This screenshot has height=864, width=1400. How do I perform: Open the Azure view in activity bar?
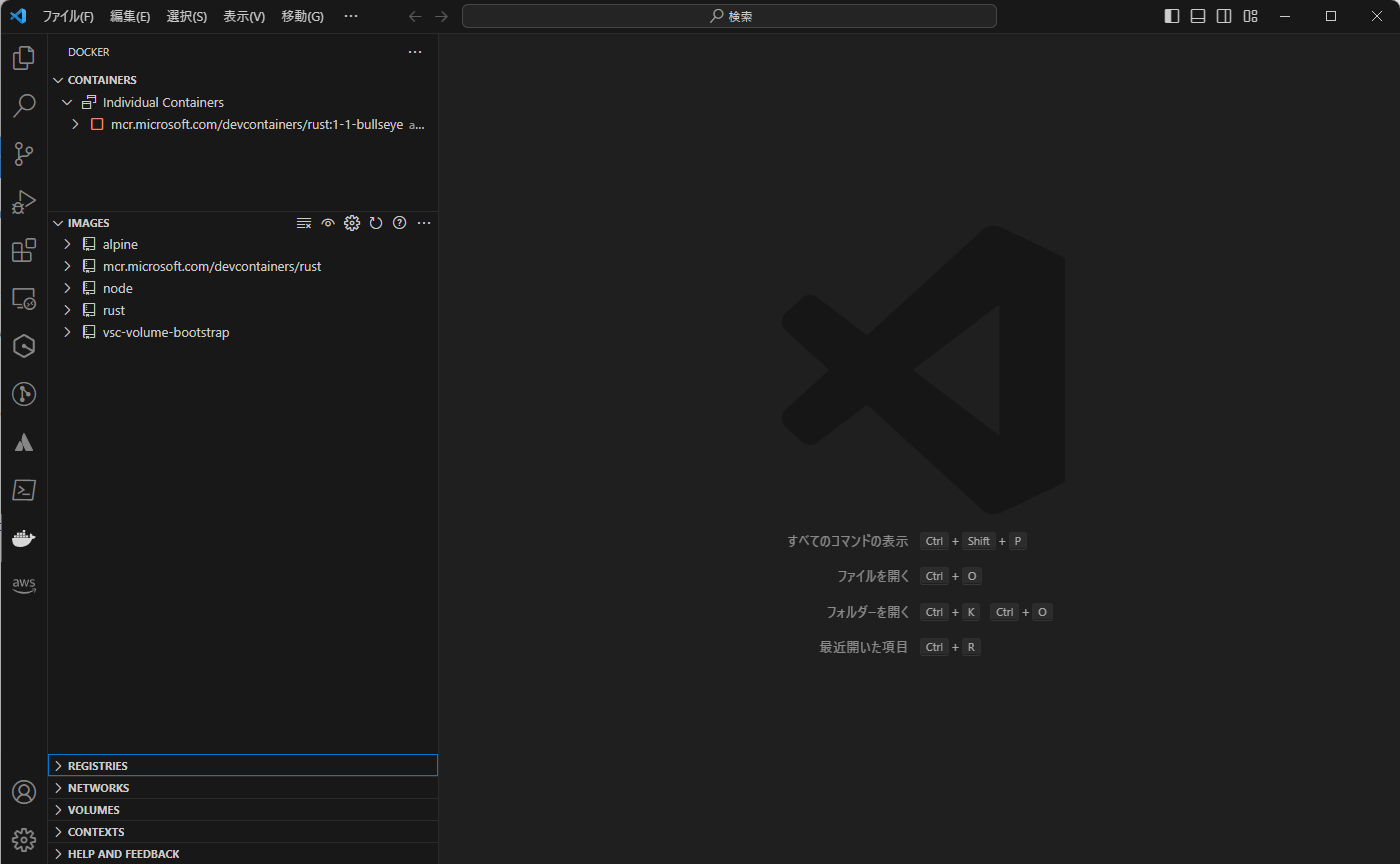pyautogui.click(x=23, y=442)
